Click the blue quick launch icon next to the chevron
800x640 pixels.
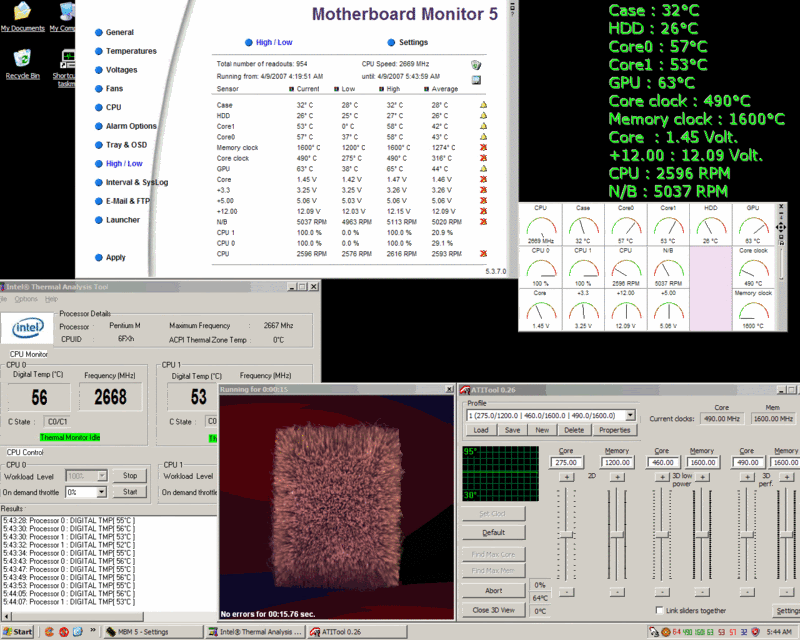(78, 632)
